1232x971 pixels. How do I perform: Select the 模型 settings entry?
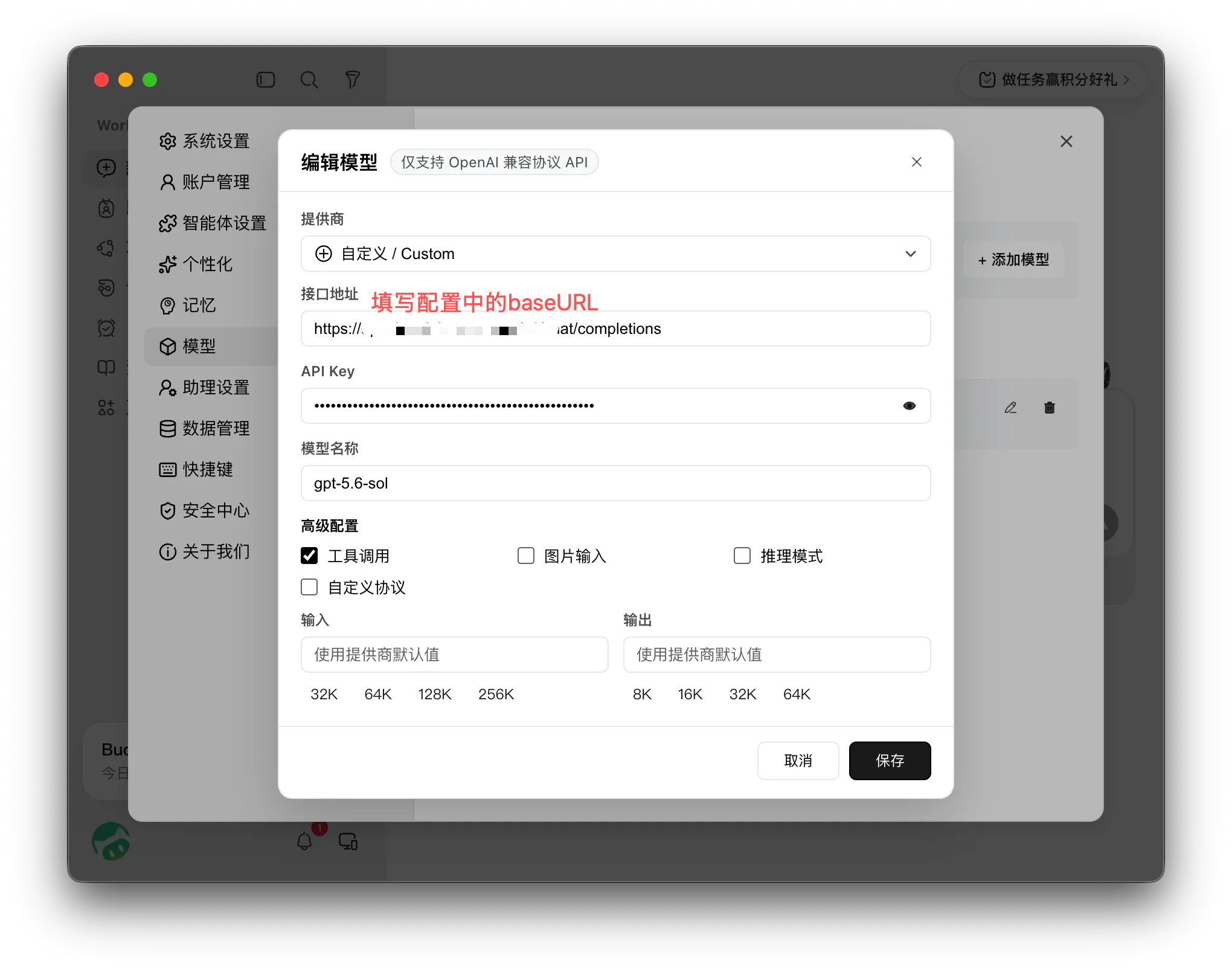tap(211, 347)
